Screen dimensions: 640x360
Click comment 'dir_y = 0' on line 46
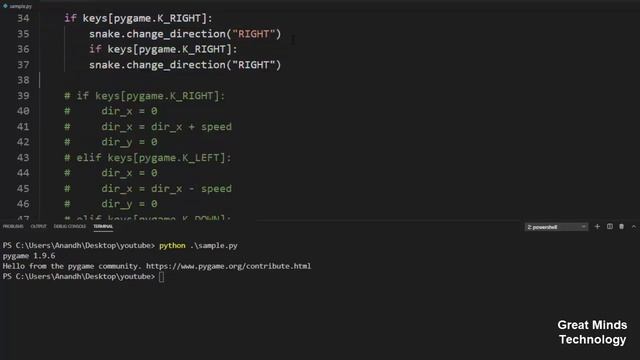tap(129, 204)
